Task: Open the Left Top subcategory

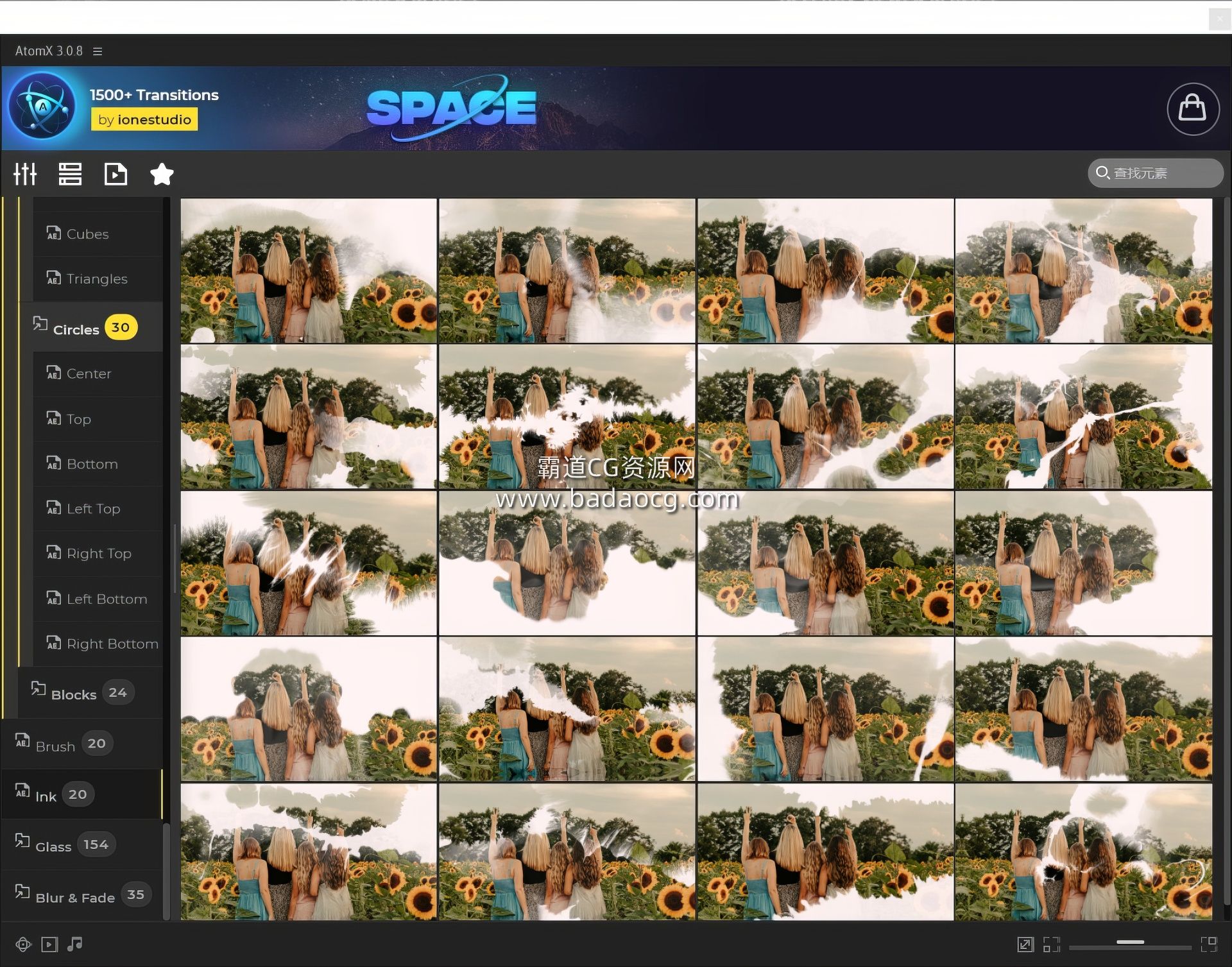Action: [x=98, y=509]
